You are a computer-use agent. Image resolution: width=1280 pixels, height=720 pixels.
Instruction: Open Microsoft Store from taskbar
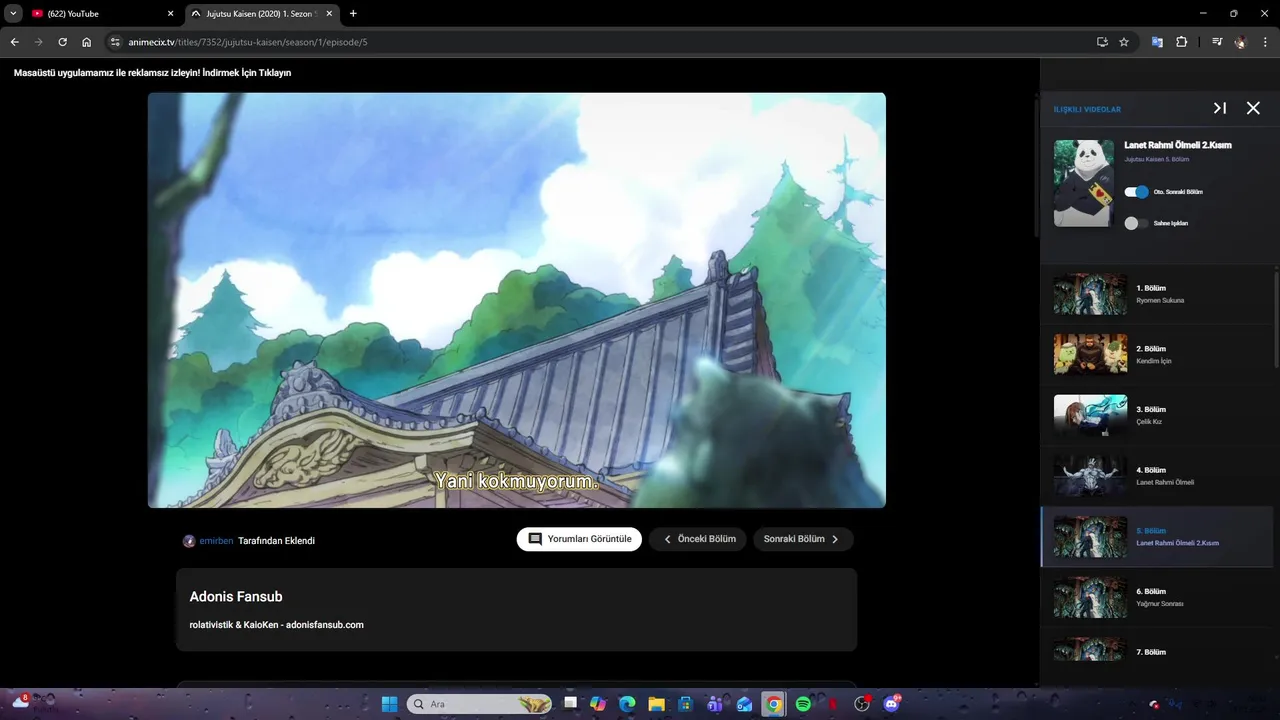click(685, 704)
